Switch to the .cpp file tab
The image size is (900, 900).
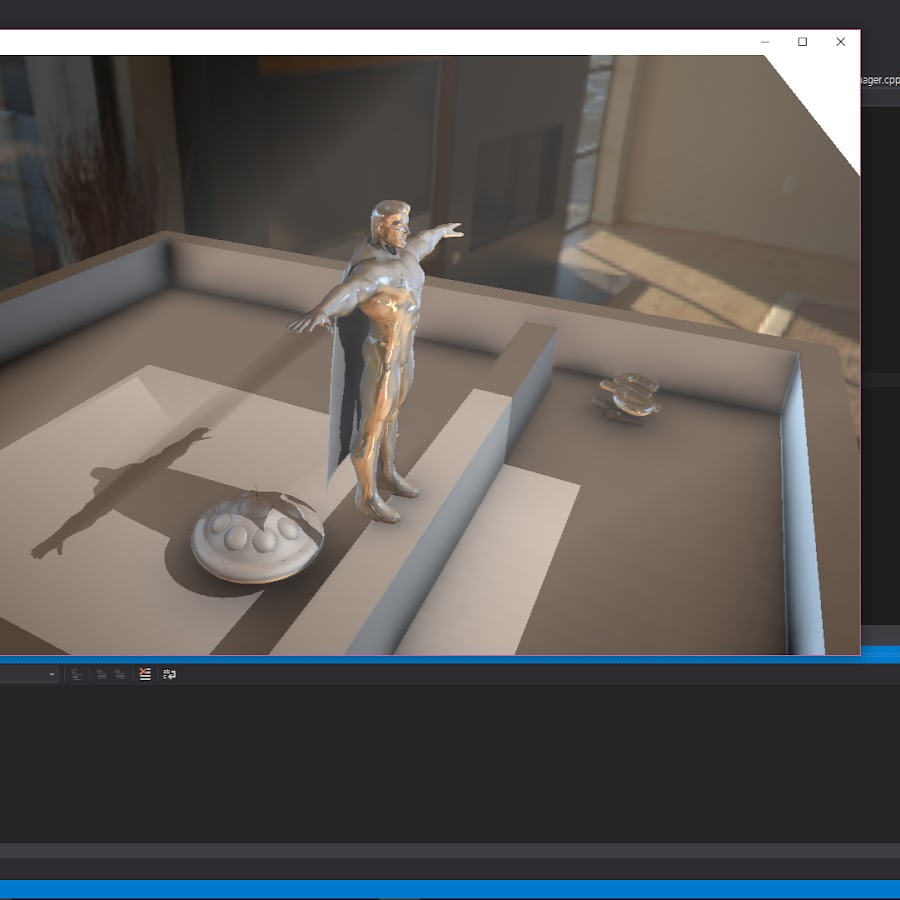pos(880,80)
